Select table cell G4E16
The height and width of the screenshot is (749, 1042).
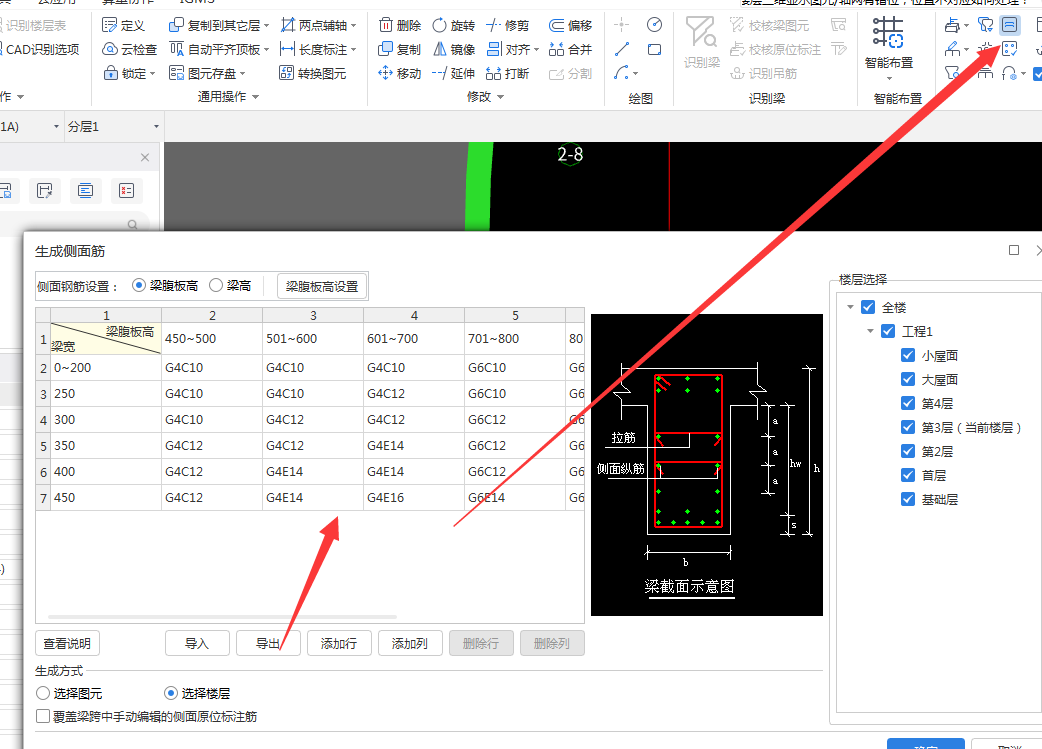[413, 498]
